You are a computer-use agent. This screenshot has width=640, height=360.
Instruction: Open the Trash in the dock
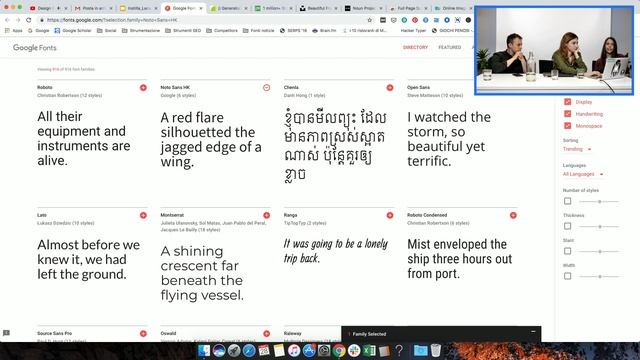pyautogui.click(x=436, y=350)
